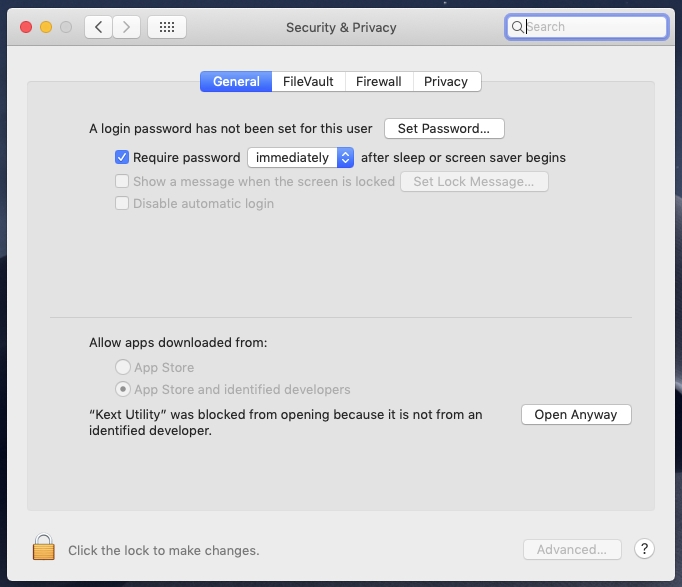
Task: Select the App Store radio option
Action: tap(123, 367)
